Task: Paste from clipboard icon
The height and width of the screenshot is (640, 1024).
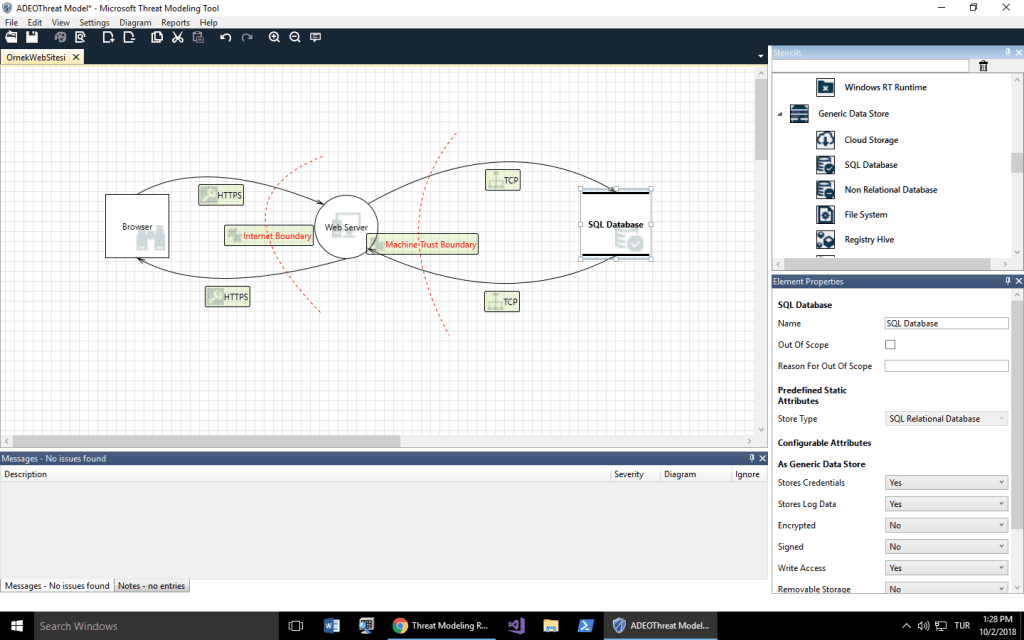Action: click(x=198, y=37)
